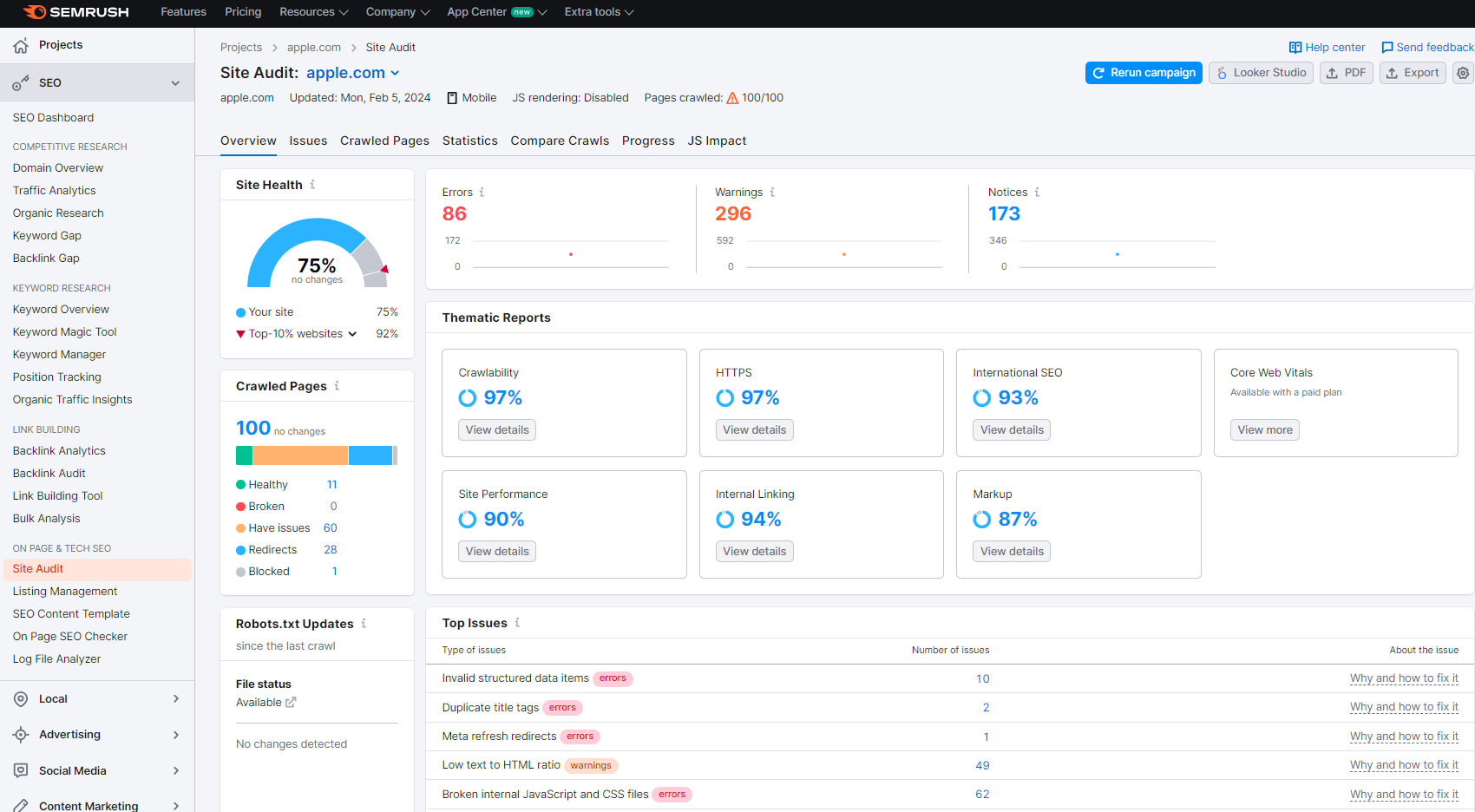
Task: Click the Mobile device icon
Action: pyautogui.click(x=452, y=98)
